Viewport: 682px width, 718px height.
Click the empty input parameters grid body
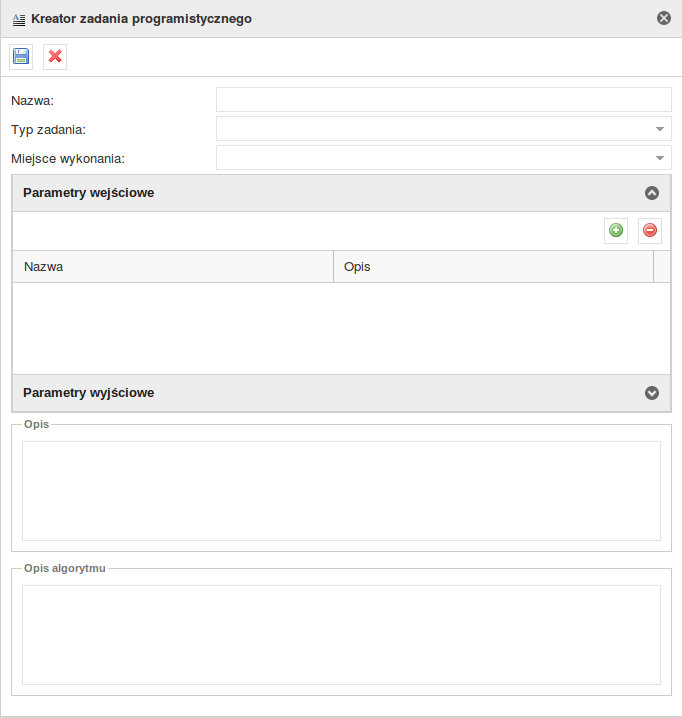[x=341, y=328]
